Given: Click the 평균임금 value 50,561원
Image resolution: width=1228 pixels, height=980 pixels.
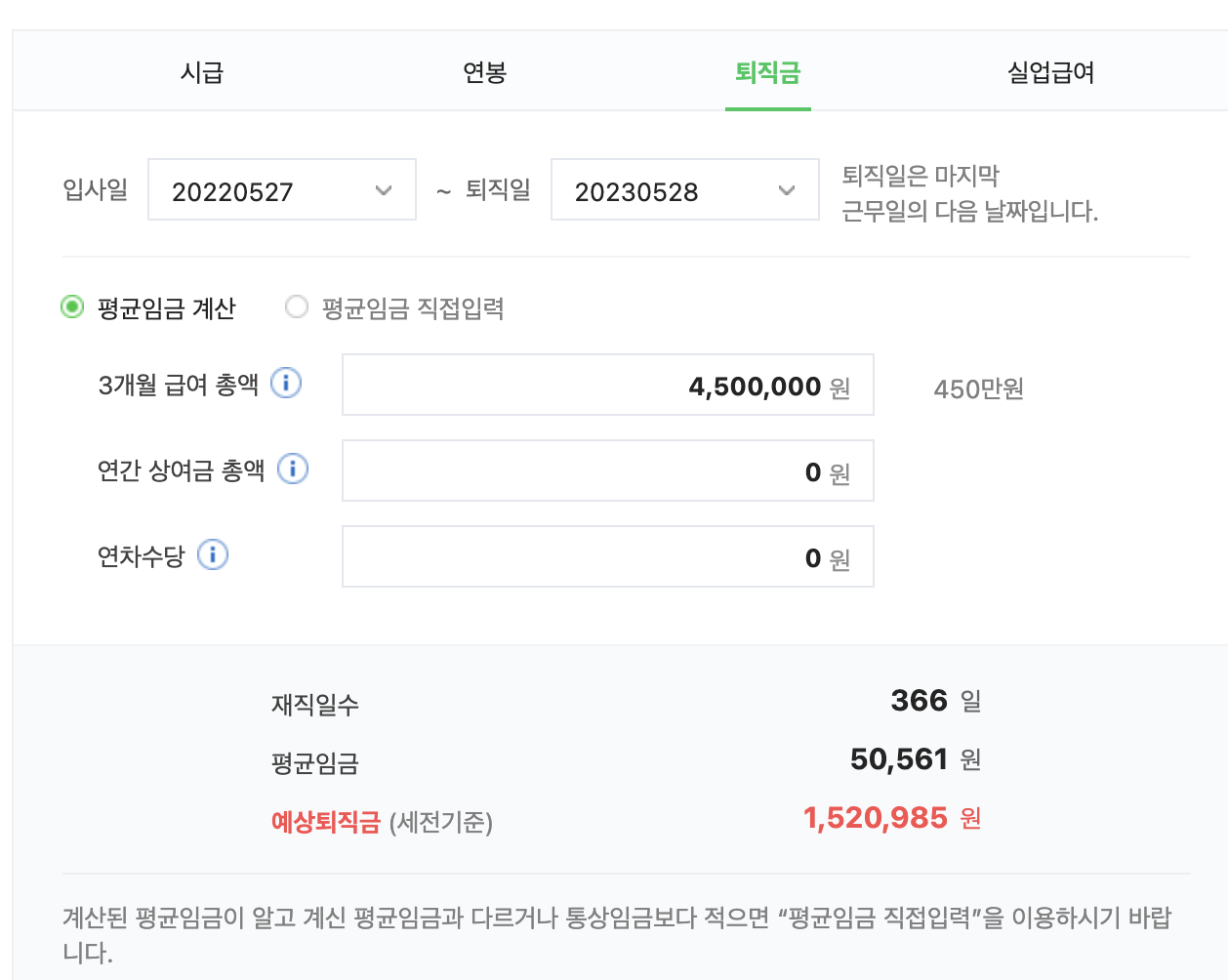Looking at the screenshot, I should (x=906, y=760).
